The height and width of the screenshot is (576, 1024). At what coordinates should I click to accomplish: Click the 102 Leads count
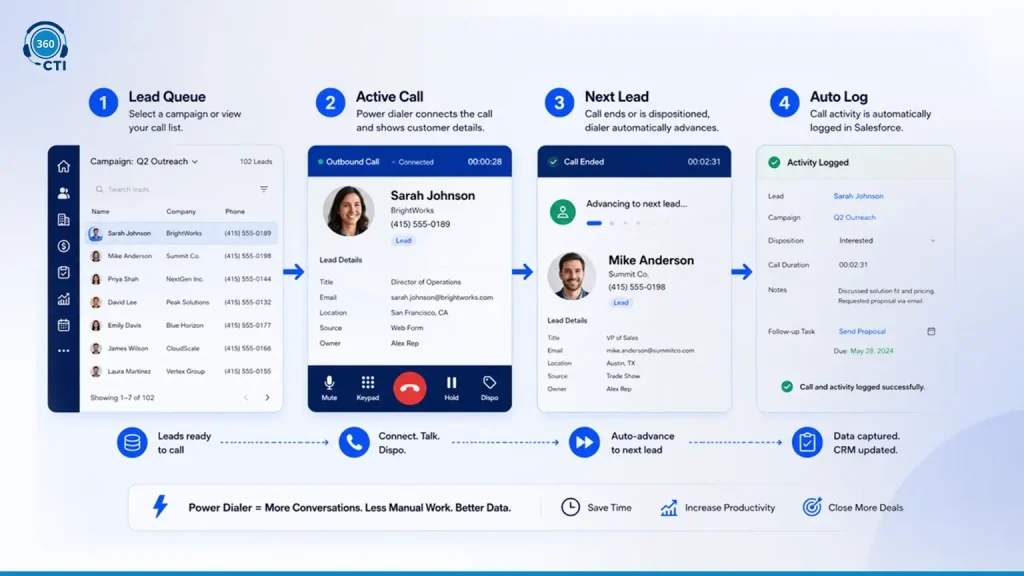coord(256,161)
